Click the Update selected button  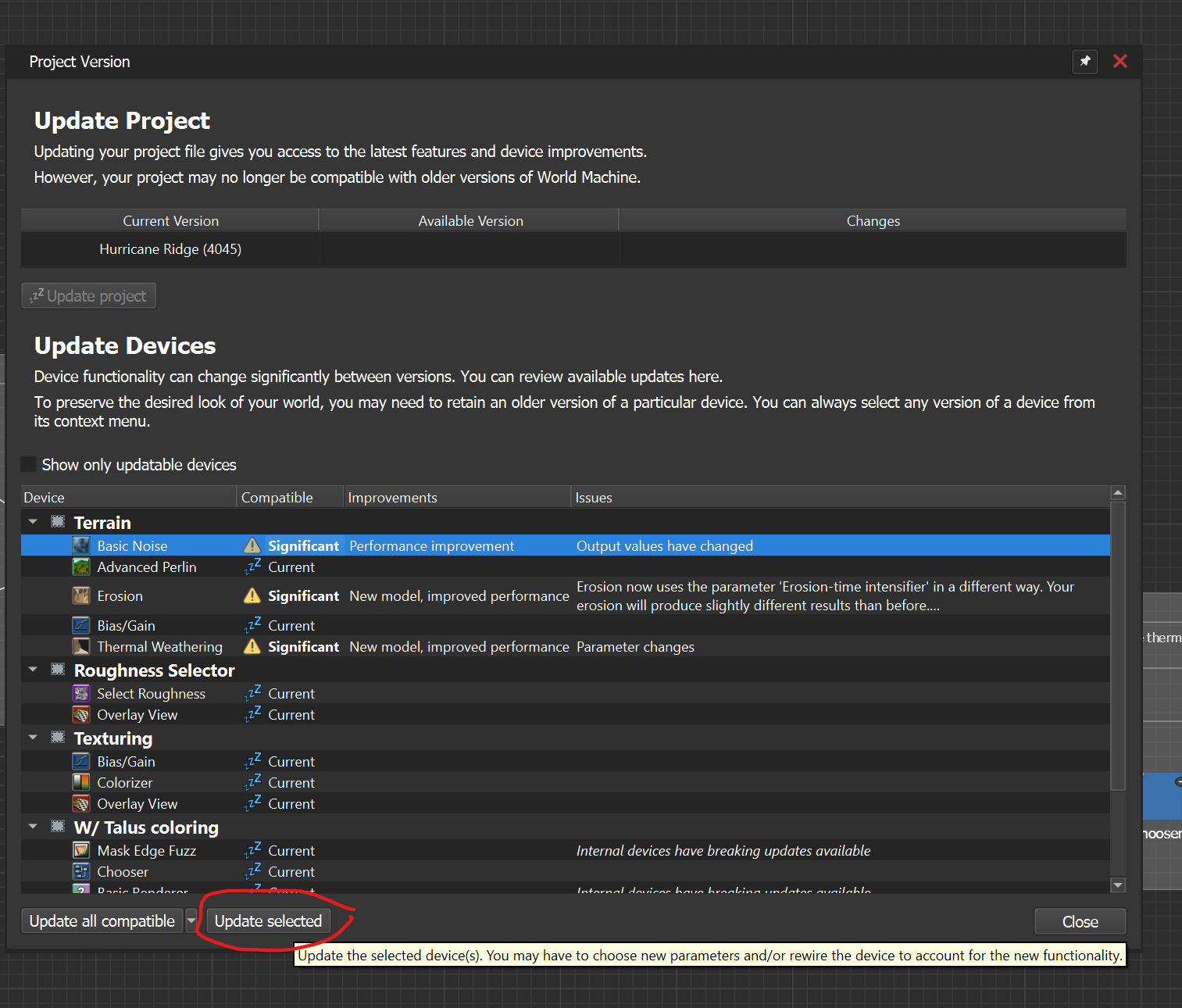(268, 921)
